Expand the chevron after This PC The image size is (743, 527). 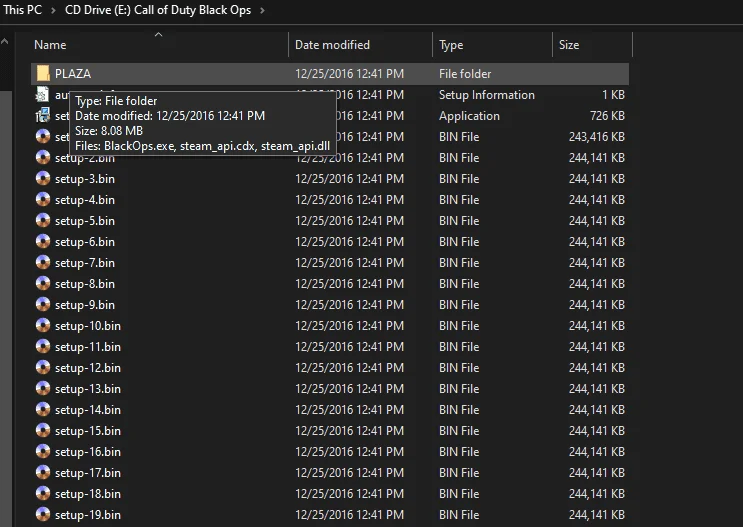coord(53,10)
